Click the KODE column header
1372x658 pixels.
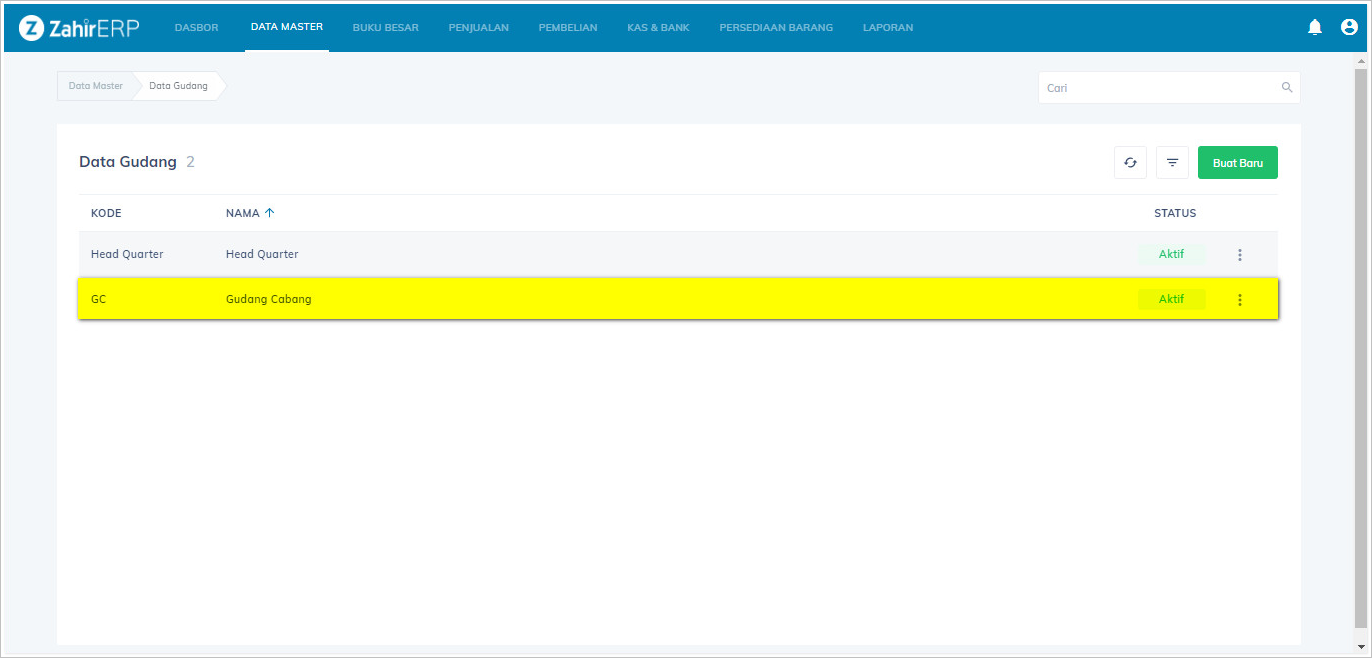coord(106,213)
